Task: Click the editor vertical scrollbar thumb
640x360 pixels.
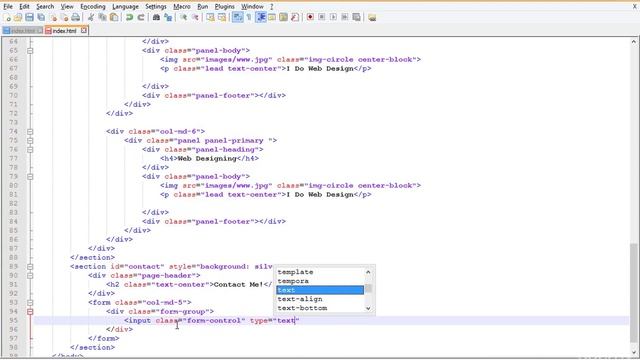Action: click(633, 293)
